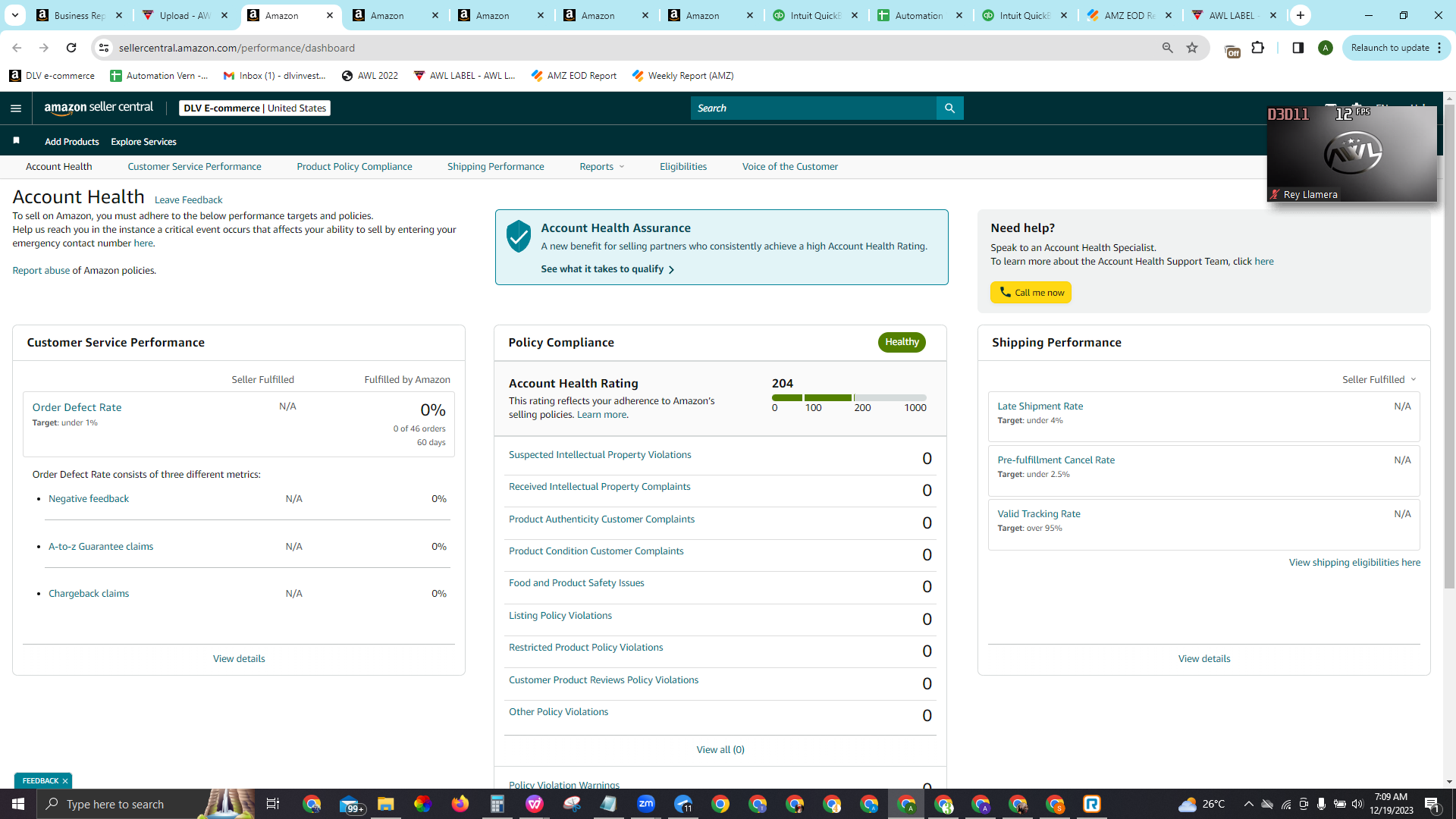Open Task View on the taskbar
Screen dimensions: 1456x819
point(273,804)
